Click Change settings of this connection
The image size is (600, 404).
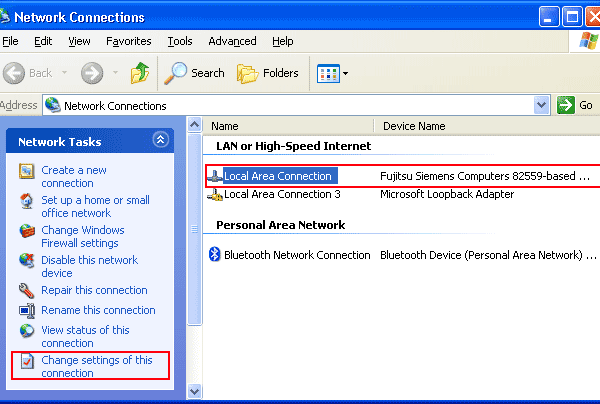[96, 366]
